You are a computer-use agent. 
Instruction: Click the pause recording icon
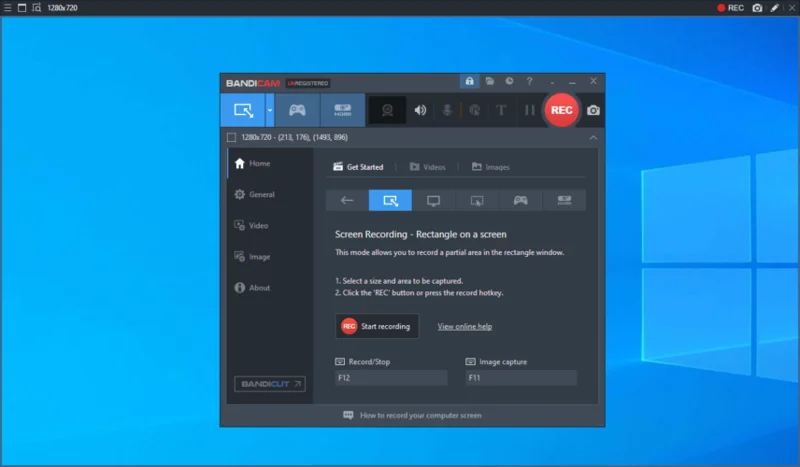(x=530, y=110)
